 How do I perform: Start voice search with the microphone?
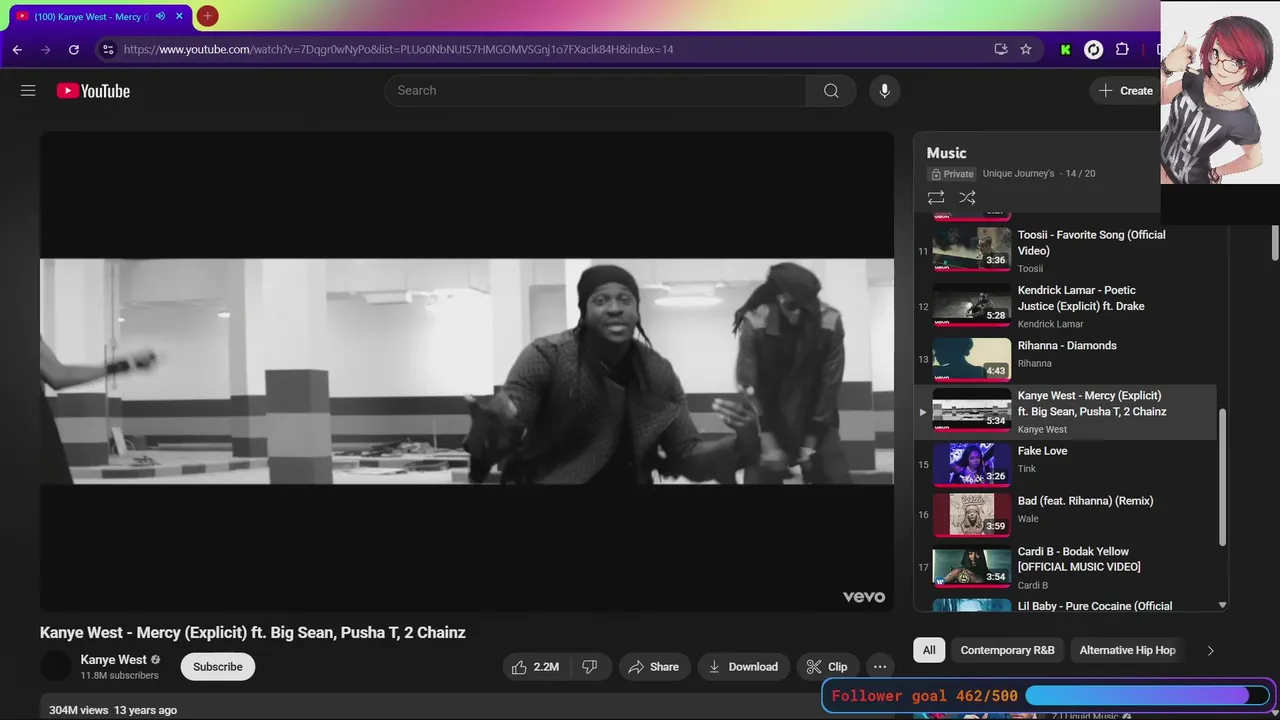884,91
